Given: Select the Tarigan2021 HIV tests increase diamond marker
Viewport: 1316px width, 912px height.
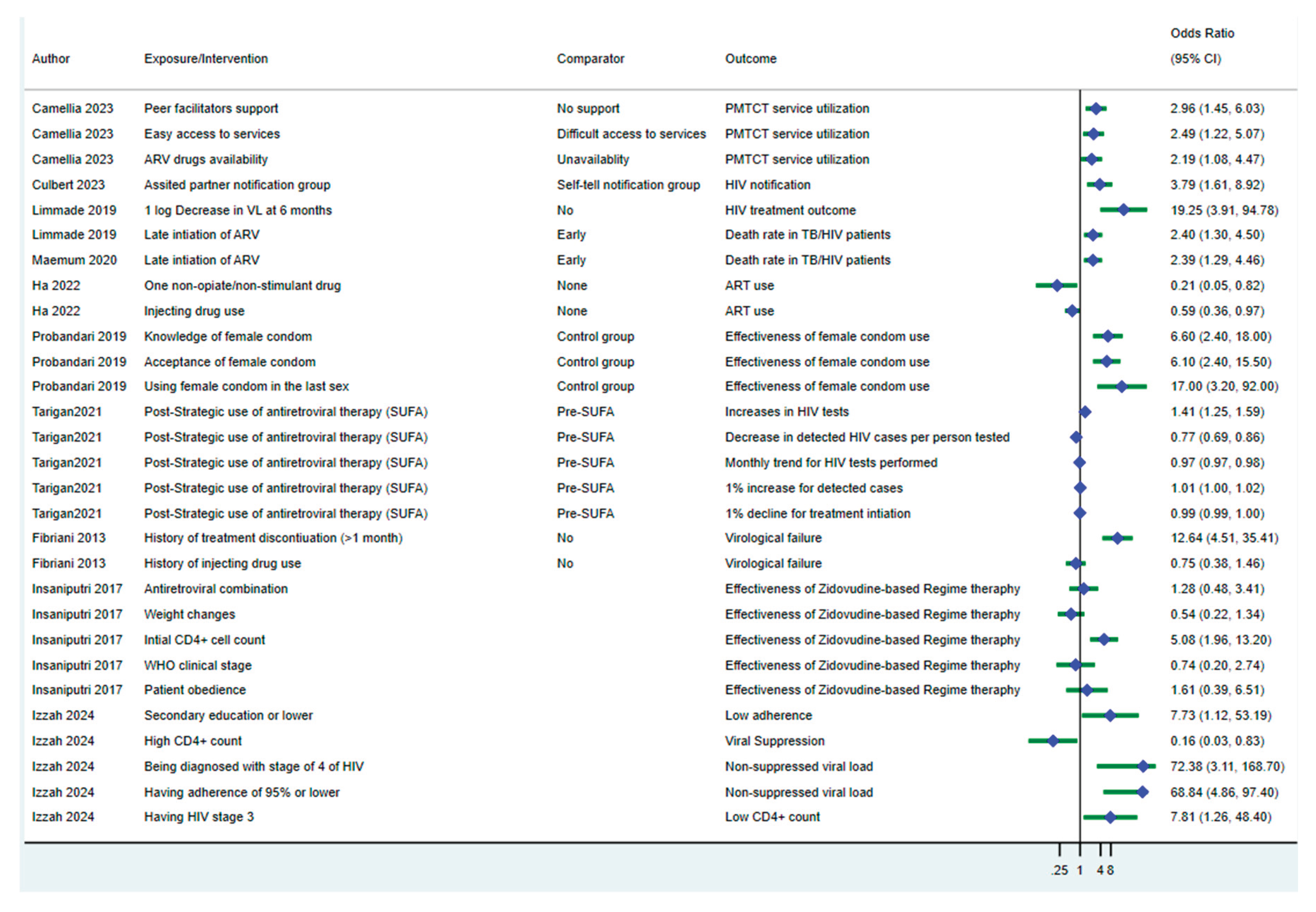Looking at the screenshot, I should [x=1085, y=411].
